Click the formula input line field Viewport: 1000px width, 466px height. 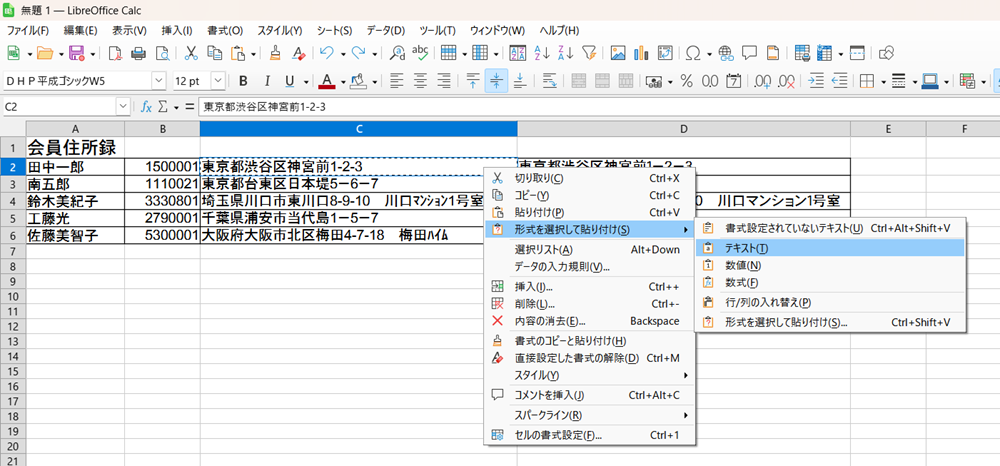[598, 107]
